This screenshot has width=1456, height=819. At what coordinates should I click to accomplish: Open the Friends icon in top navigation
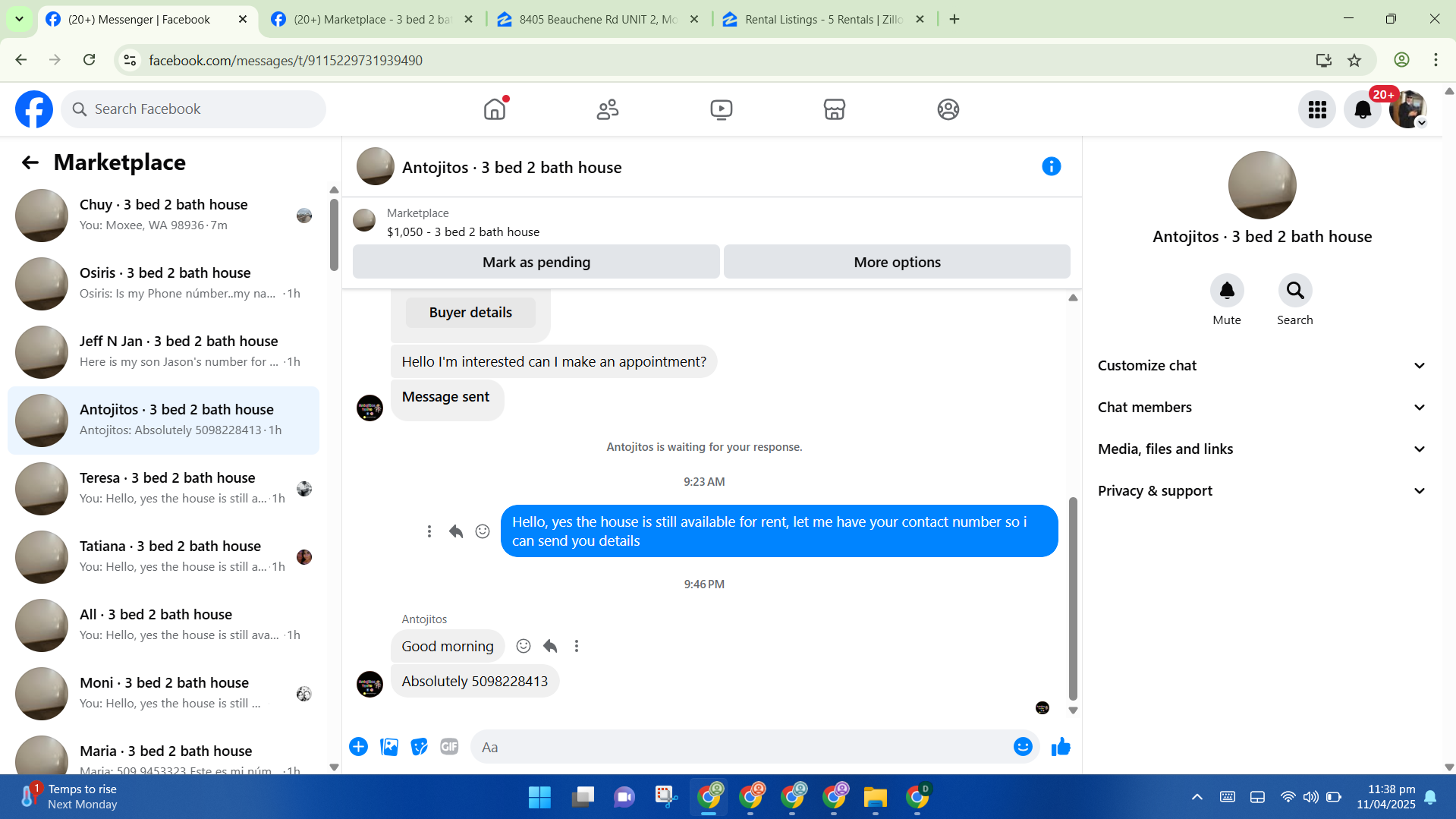pos(608,109)
